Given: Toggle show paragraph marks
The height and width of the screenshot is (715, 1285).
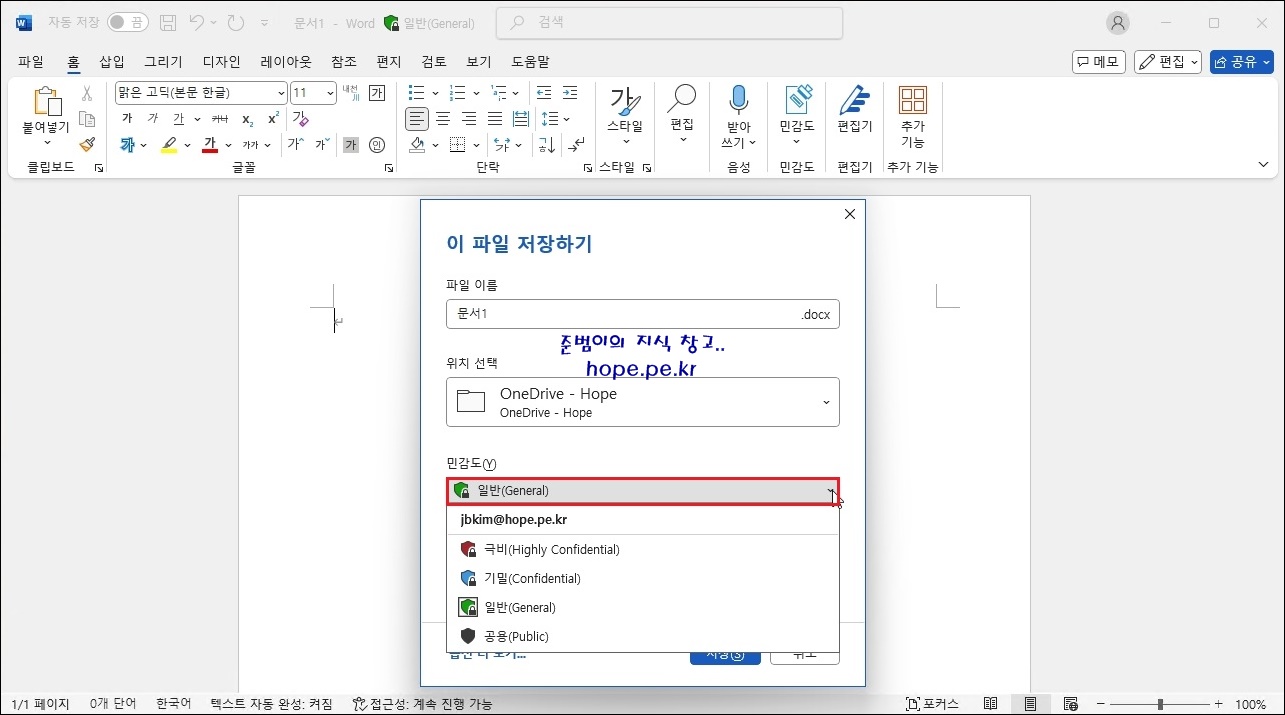Looking at the screenshot, I should (x=577, y=145).
